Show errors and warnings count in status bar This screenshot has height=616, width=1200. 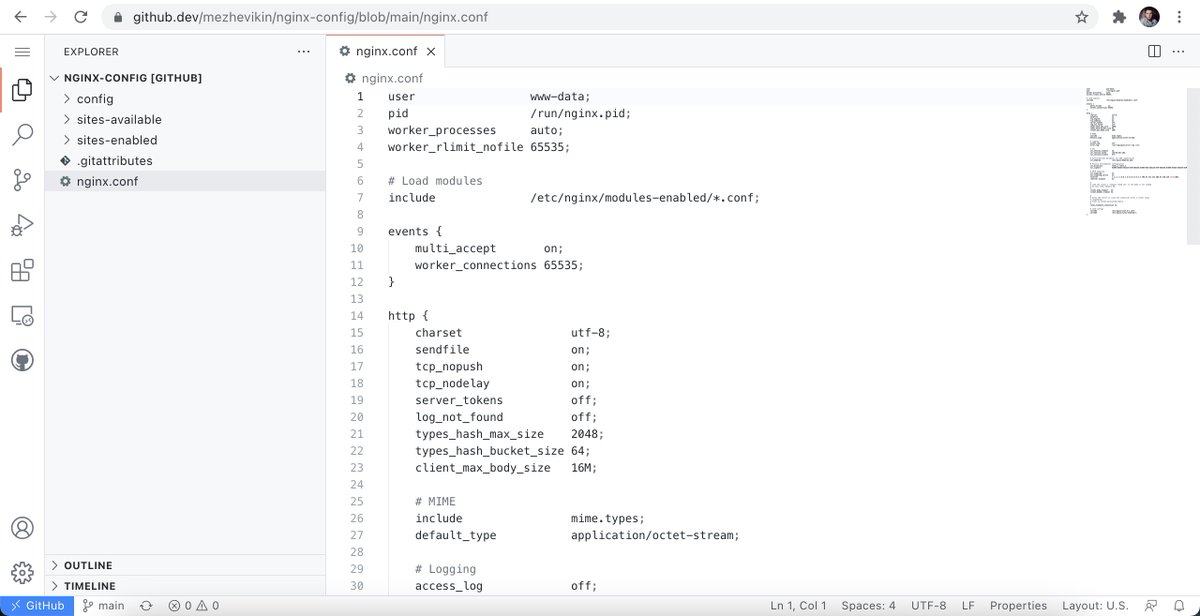click(193, 605)
